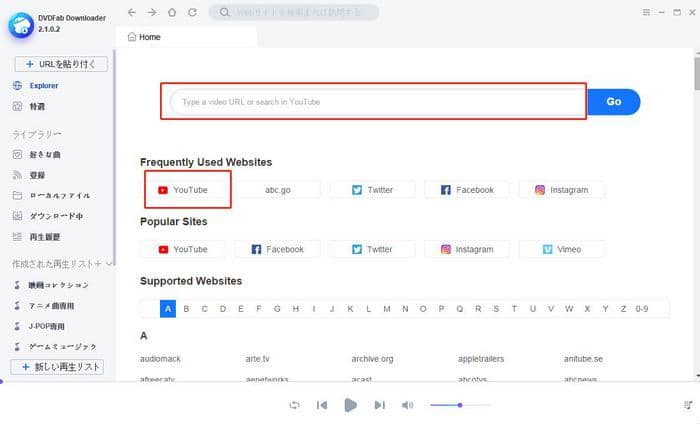This screenshot has height=424, width=700.
Task: Open the audiomack site link
Action: pyautogui.click(x=160, y=359)
